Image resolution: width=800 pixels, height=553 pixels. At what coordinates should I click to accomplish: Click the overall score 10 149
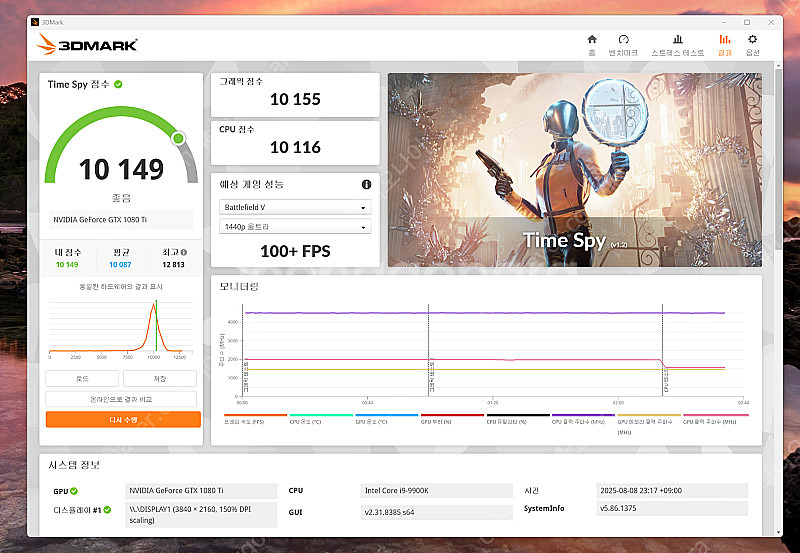pos(121,169)
